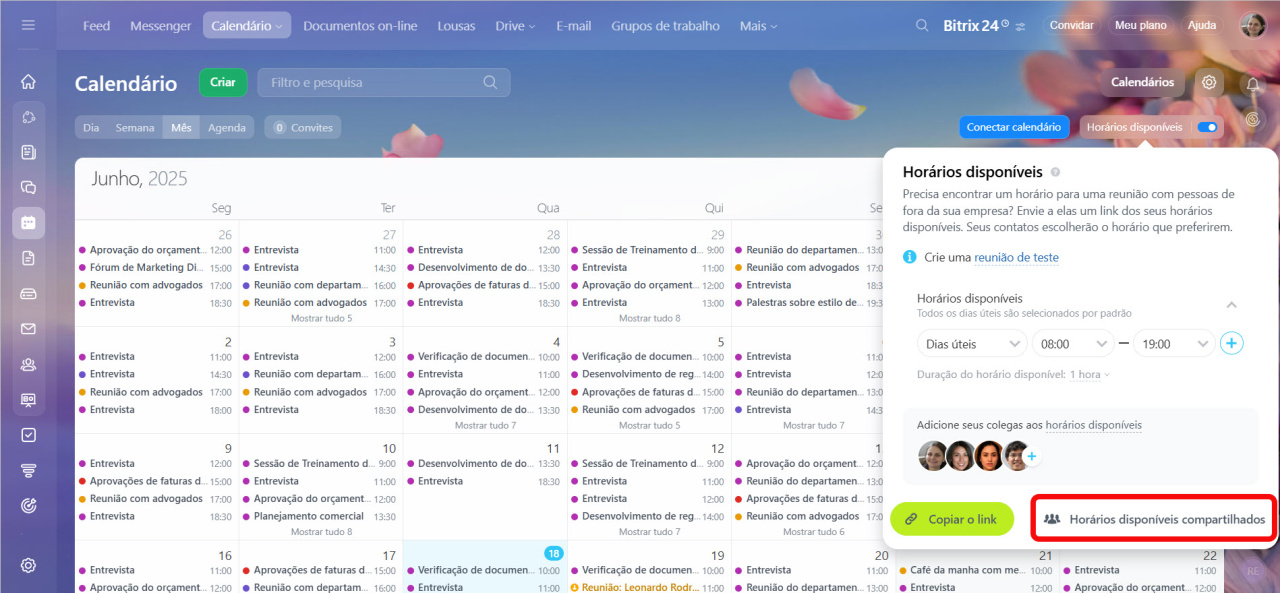The height and width of the screenshot is (593, 1280).
Task: Open the Planejamento comercial event on day 10
Action: [319, 516]
